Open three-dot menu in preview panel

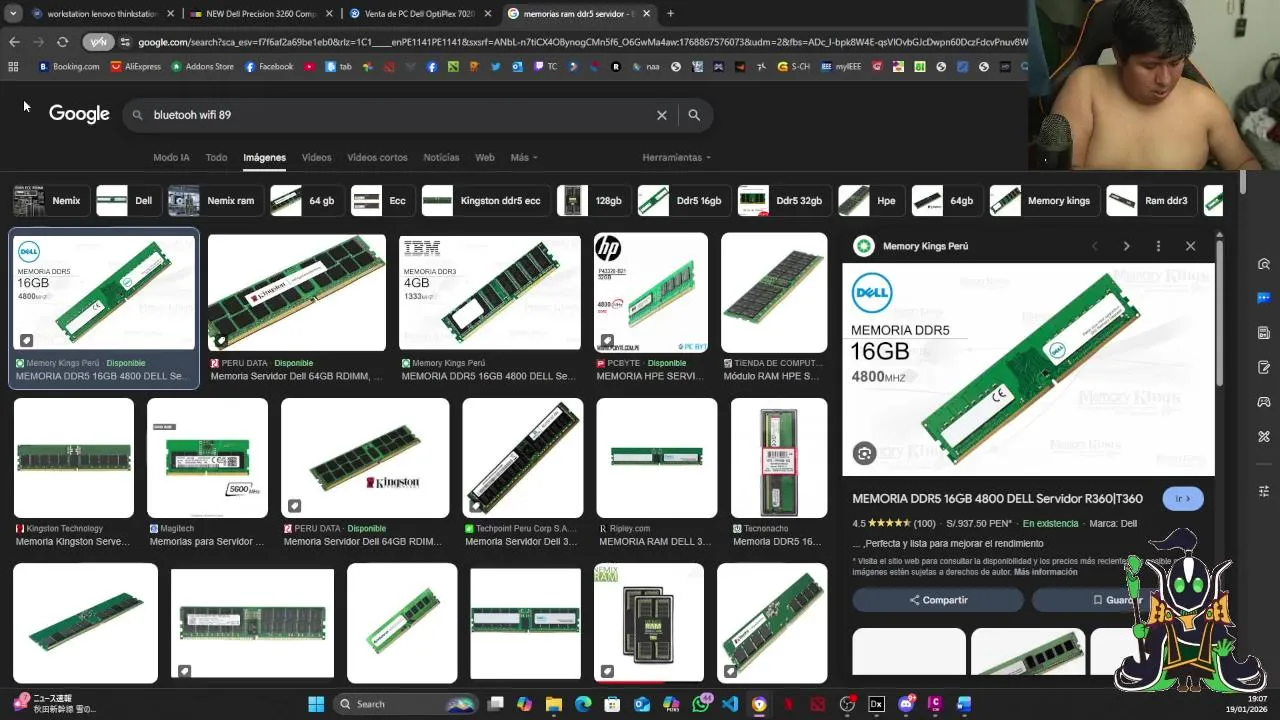1158,246
